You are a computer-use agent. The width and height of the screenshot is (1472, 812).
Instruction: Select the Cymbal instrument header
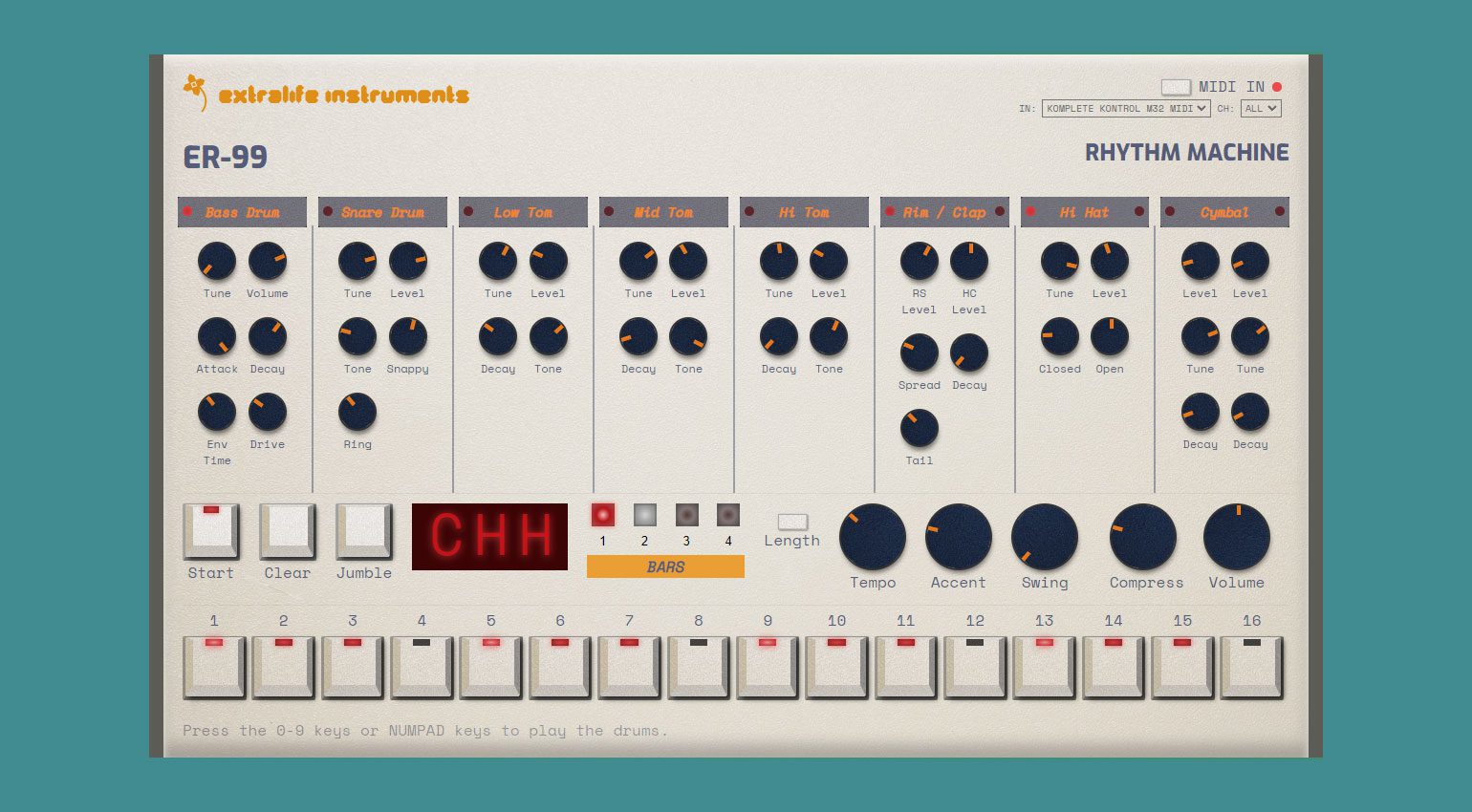click(1224, 212)
